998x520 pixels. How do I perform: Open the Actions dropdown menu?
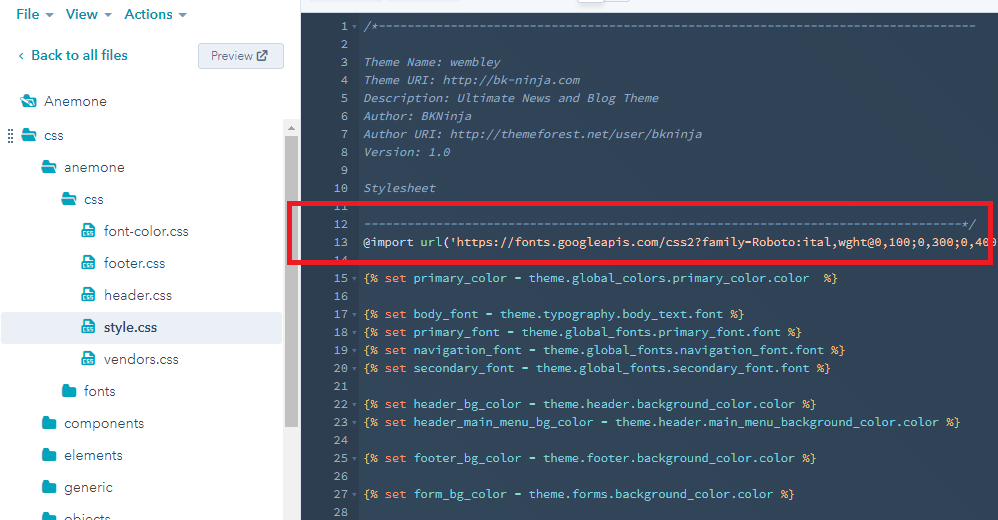click(x=155, y=14)
